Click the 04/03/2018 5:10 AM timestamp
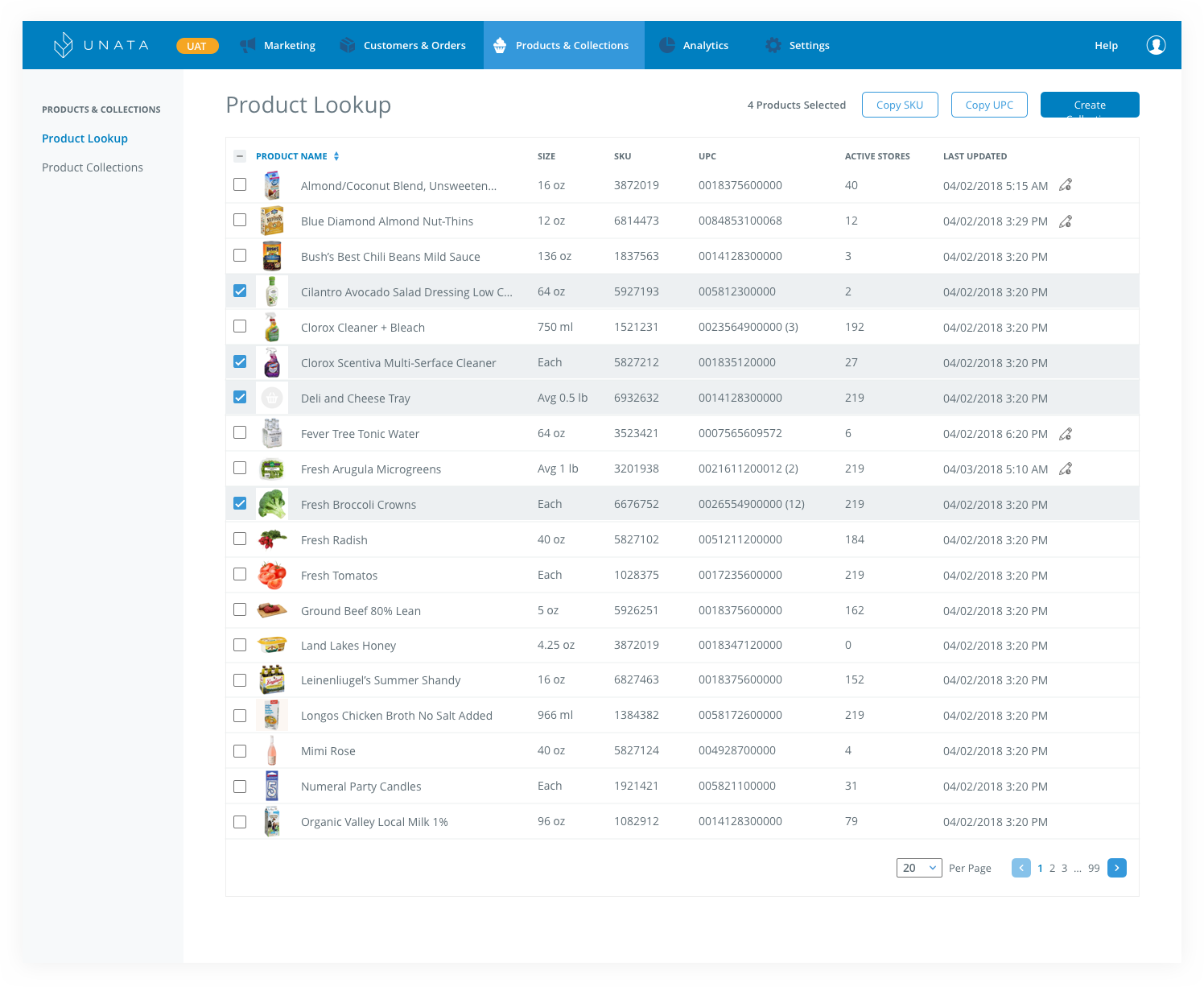The image size is (1204, 987). click(996, 469)
